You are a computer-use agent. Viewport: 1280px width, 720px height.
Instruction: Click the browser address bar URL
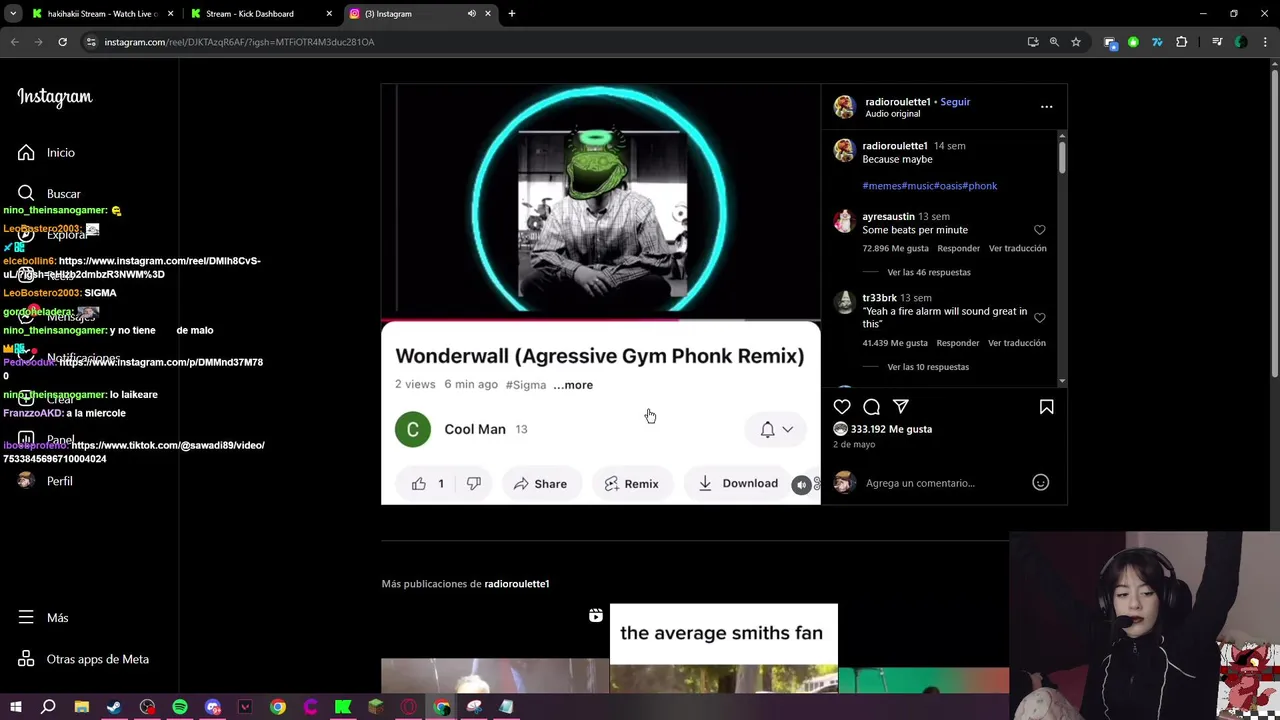coord(239,42)
